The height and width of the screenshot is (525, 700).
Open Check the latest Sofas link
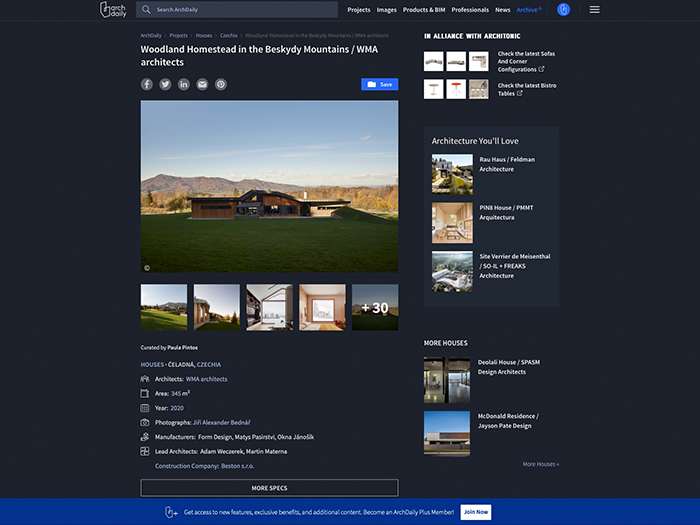pos(526,62)
